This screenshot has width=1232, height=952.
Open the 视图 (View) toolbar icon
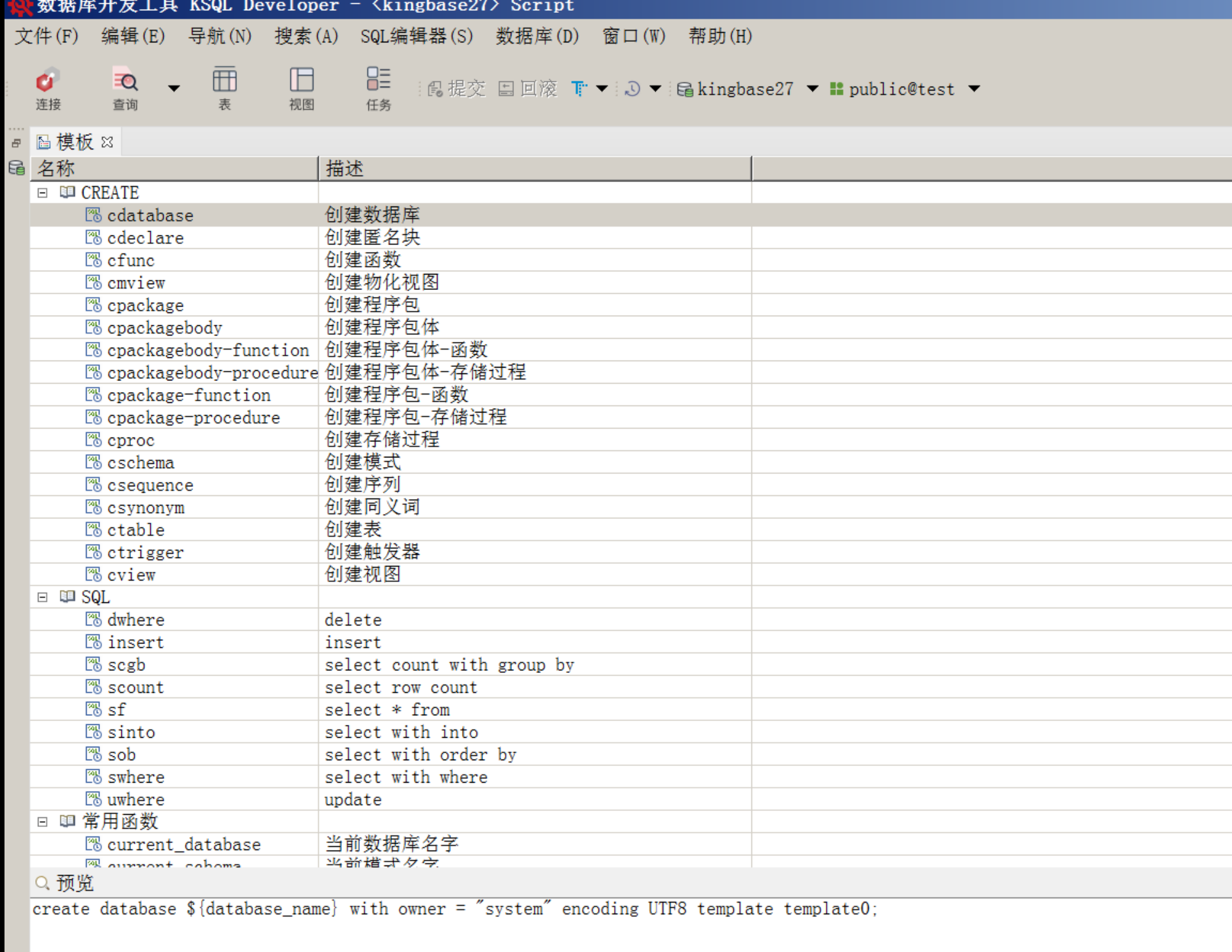[x=301, y=87]
